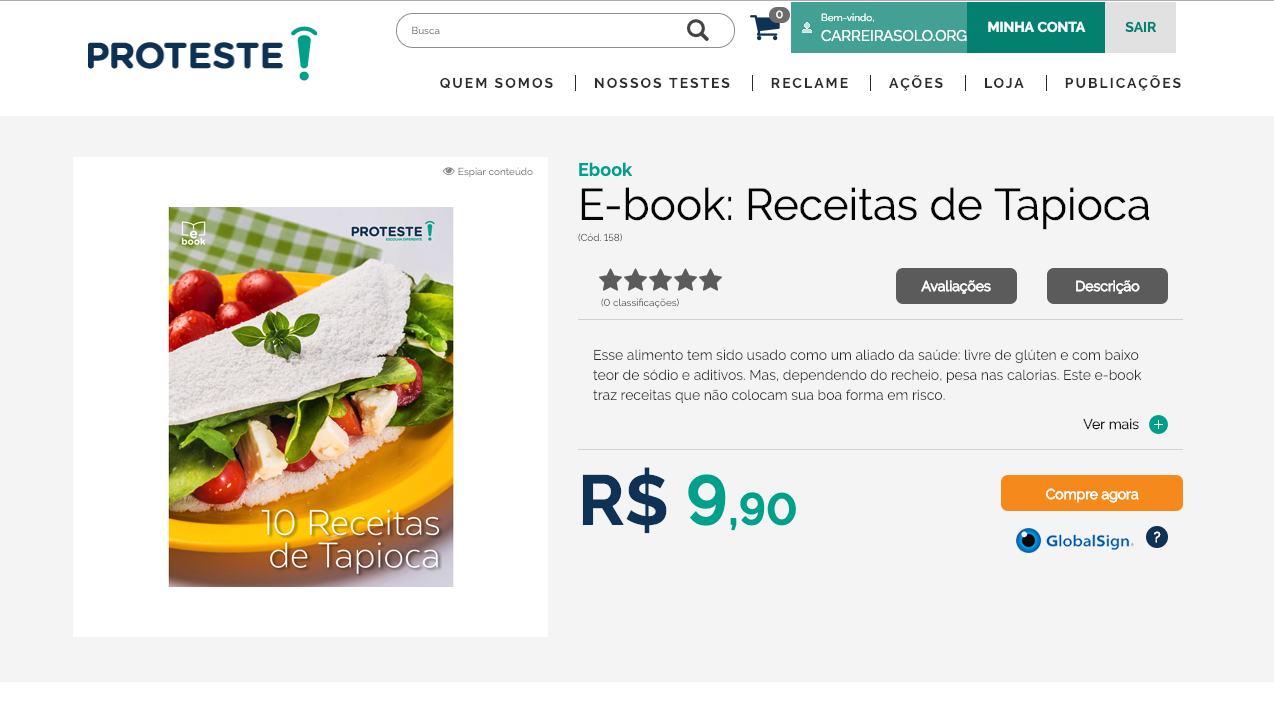Click the search magnifier icon
Screen dimensions: 1274x702
click(x=698, y=30)
